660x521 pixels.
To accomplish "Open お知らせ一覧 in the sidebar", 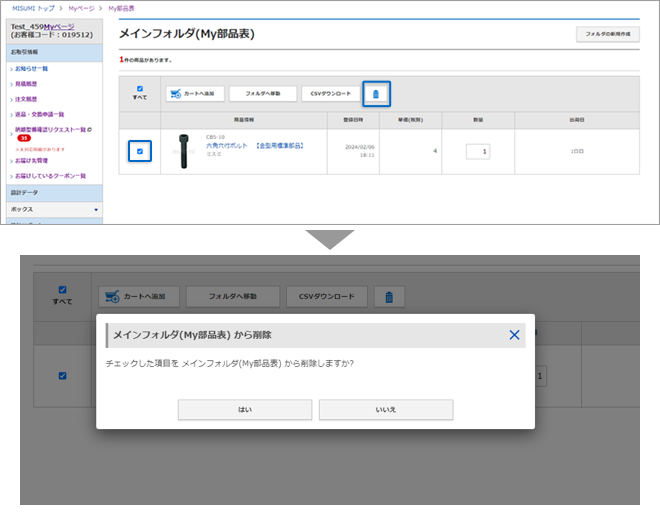I will 32,69.
